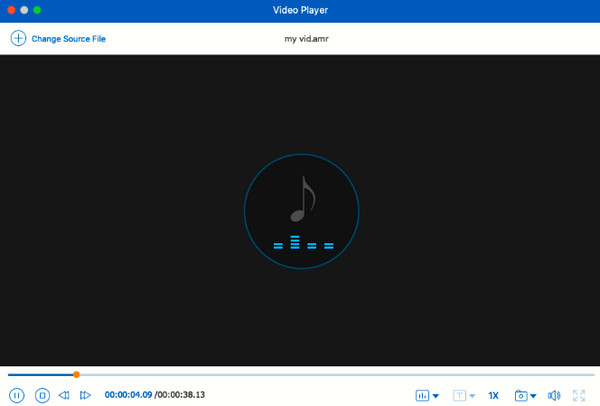Step to previous frame using the backward button
Image resolution: width=600 pixels, height=406 pixels.
coord(64,395)
